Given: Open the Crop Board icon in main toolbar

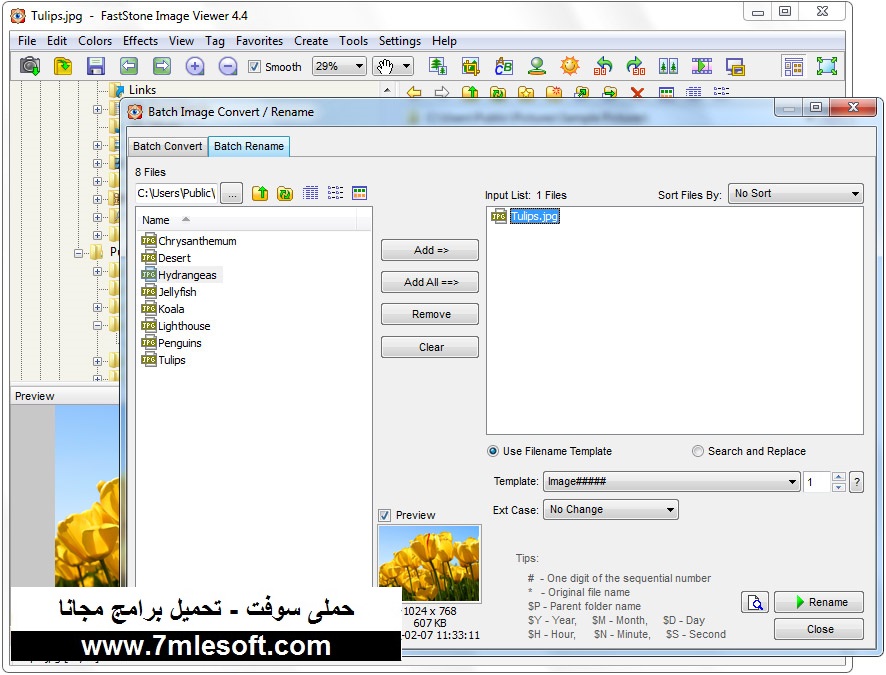Looking at the screenshot, I should pos(470,66).
